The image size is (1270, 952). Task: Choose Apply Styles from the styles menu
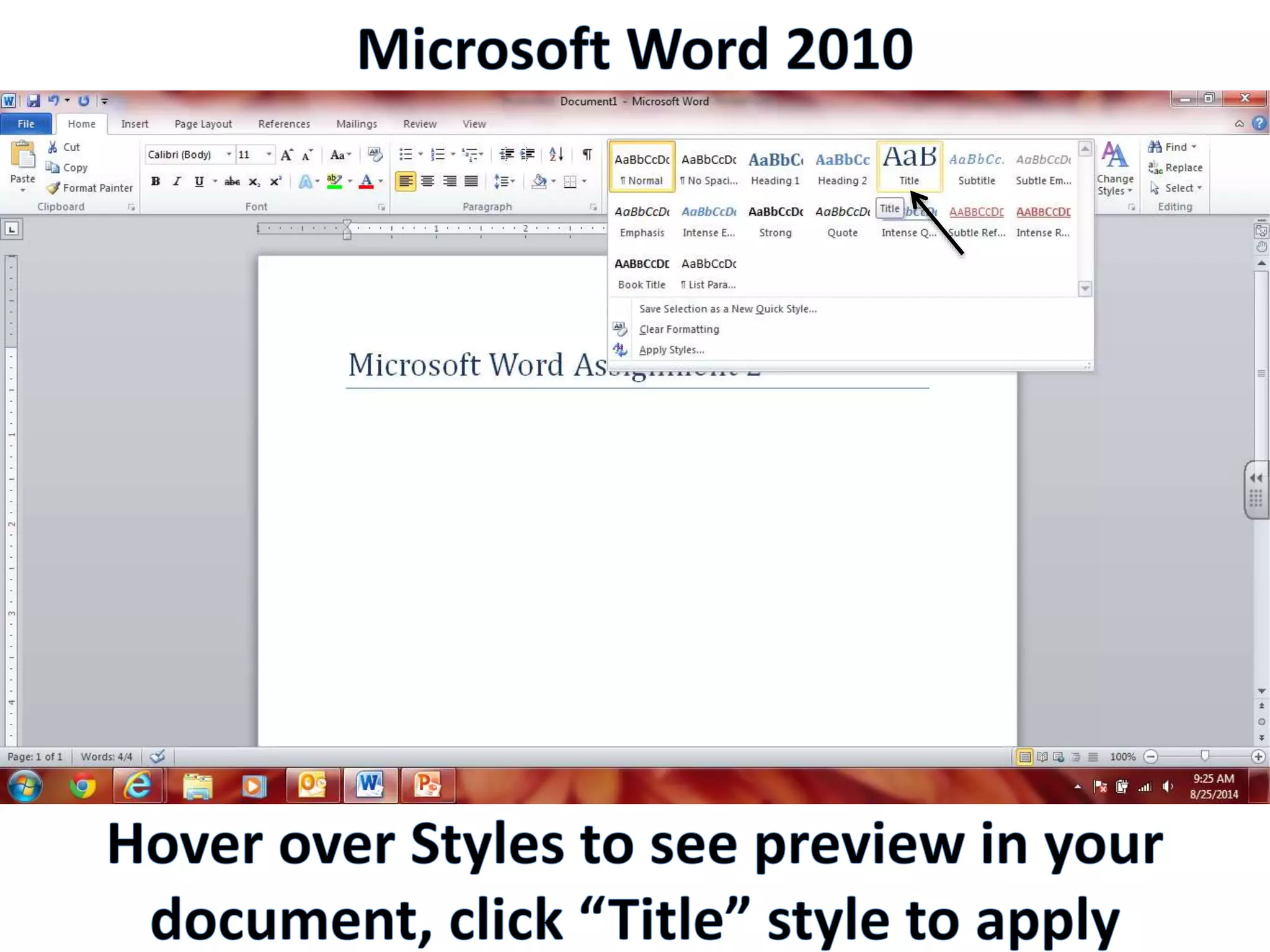tap(671, 350)
